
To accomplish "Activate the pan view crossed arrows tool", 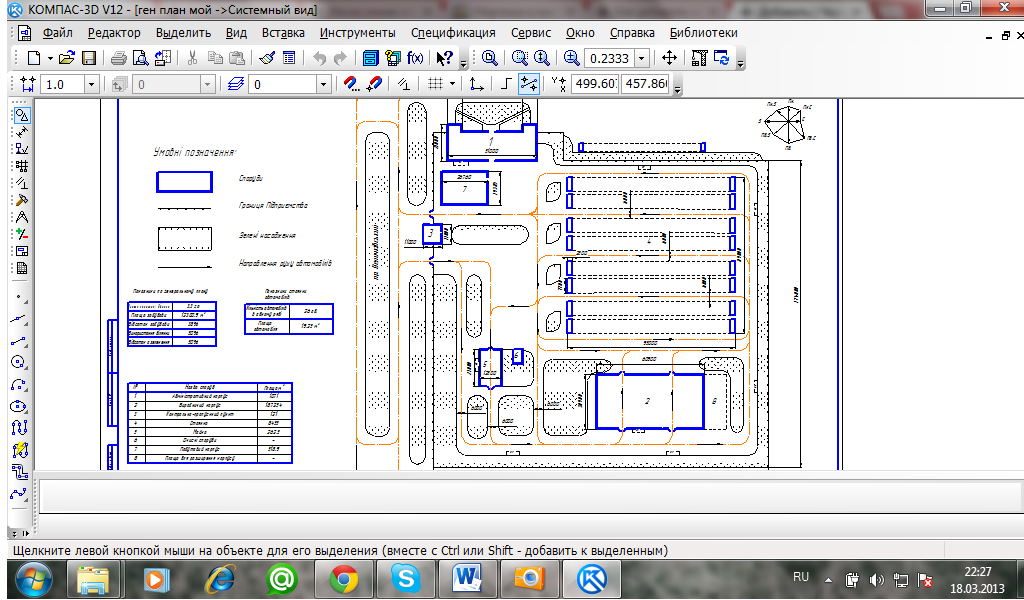I will (x=669, y=58).
